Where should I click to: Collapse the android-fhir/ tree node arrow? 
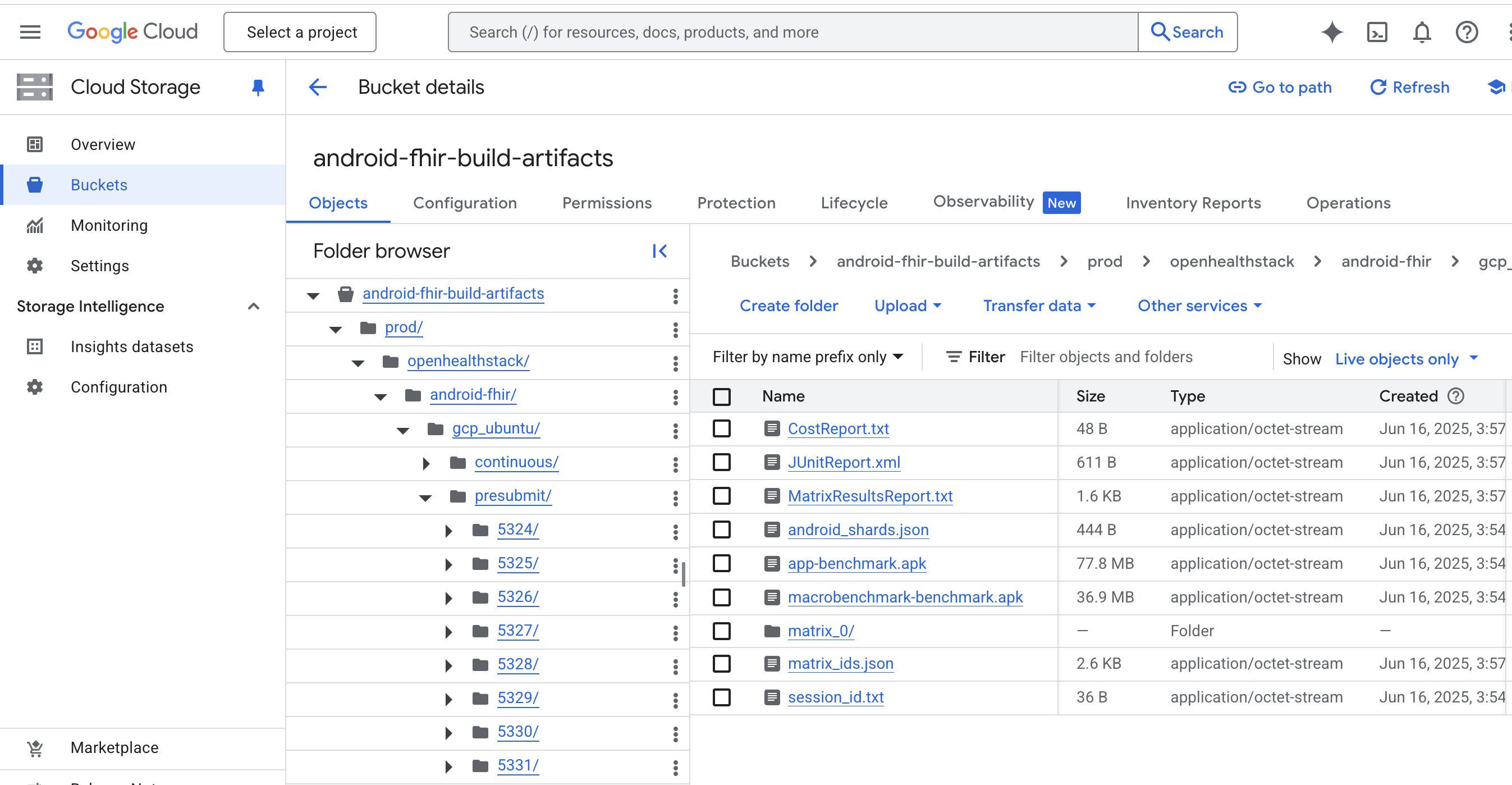(381, 397)
